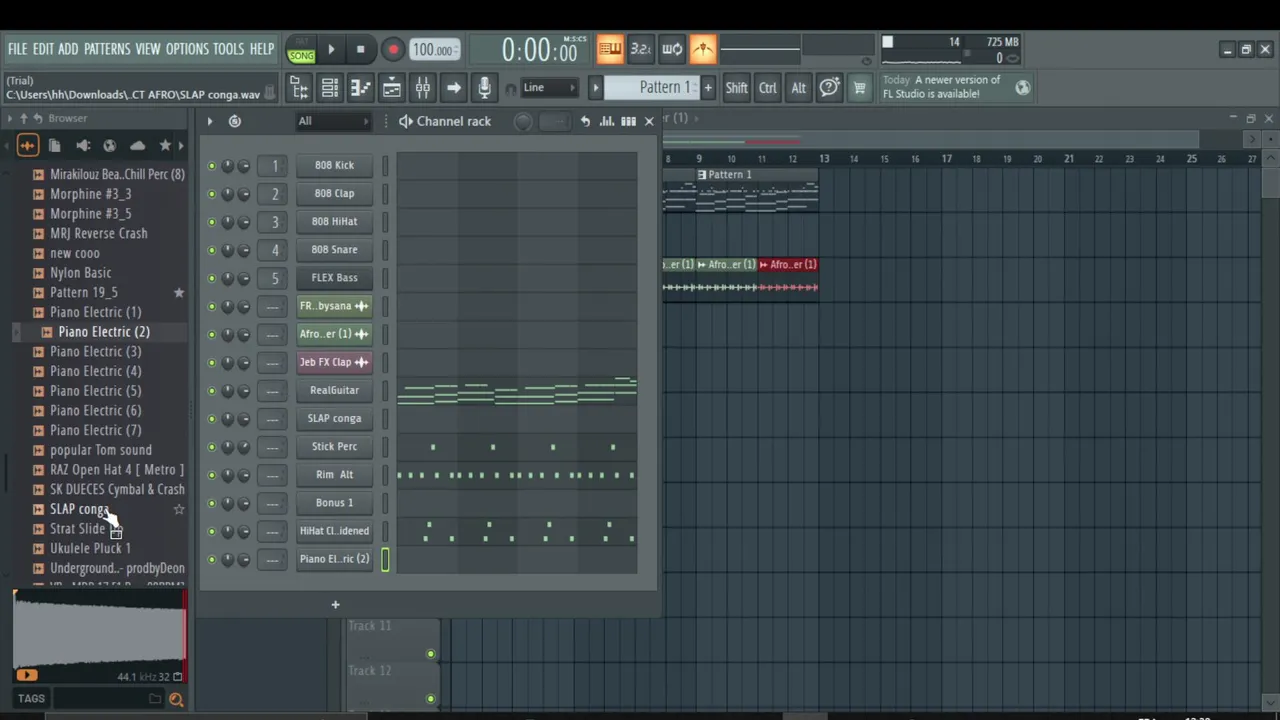
Task: Mute the 808 HiHat channel
Action: tap(211, 222)
